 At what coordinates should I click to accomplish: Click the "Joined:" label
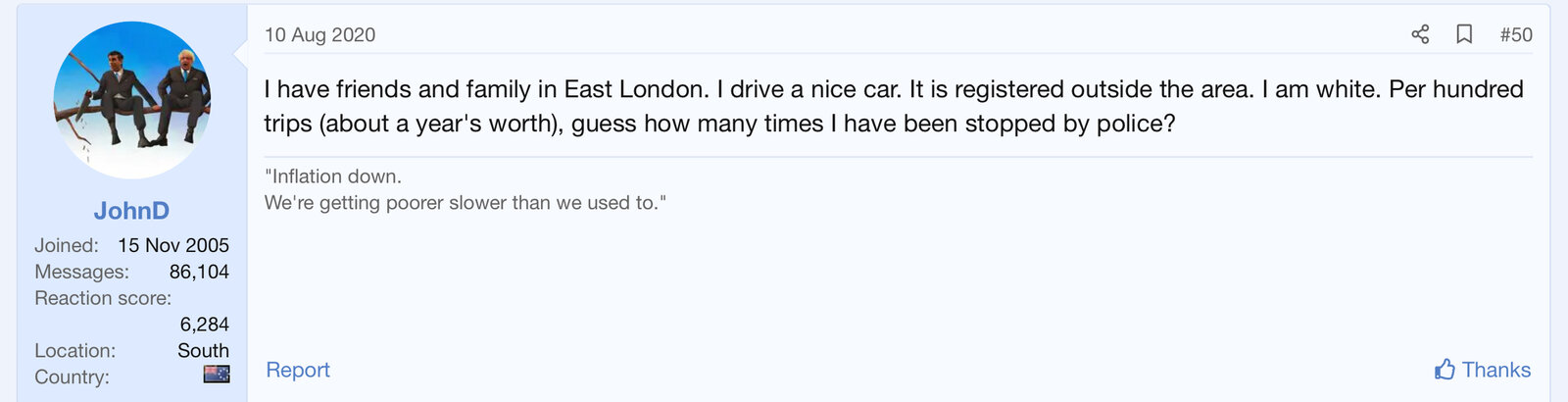(67, 245)
